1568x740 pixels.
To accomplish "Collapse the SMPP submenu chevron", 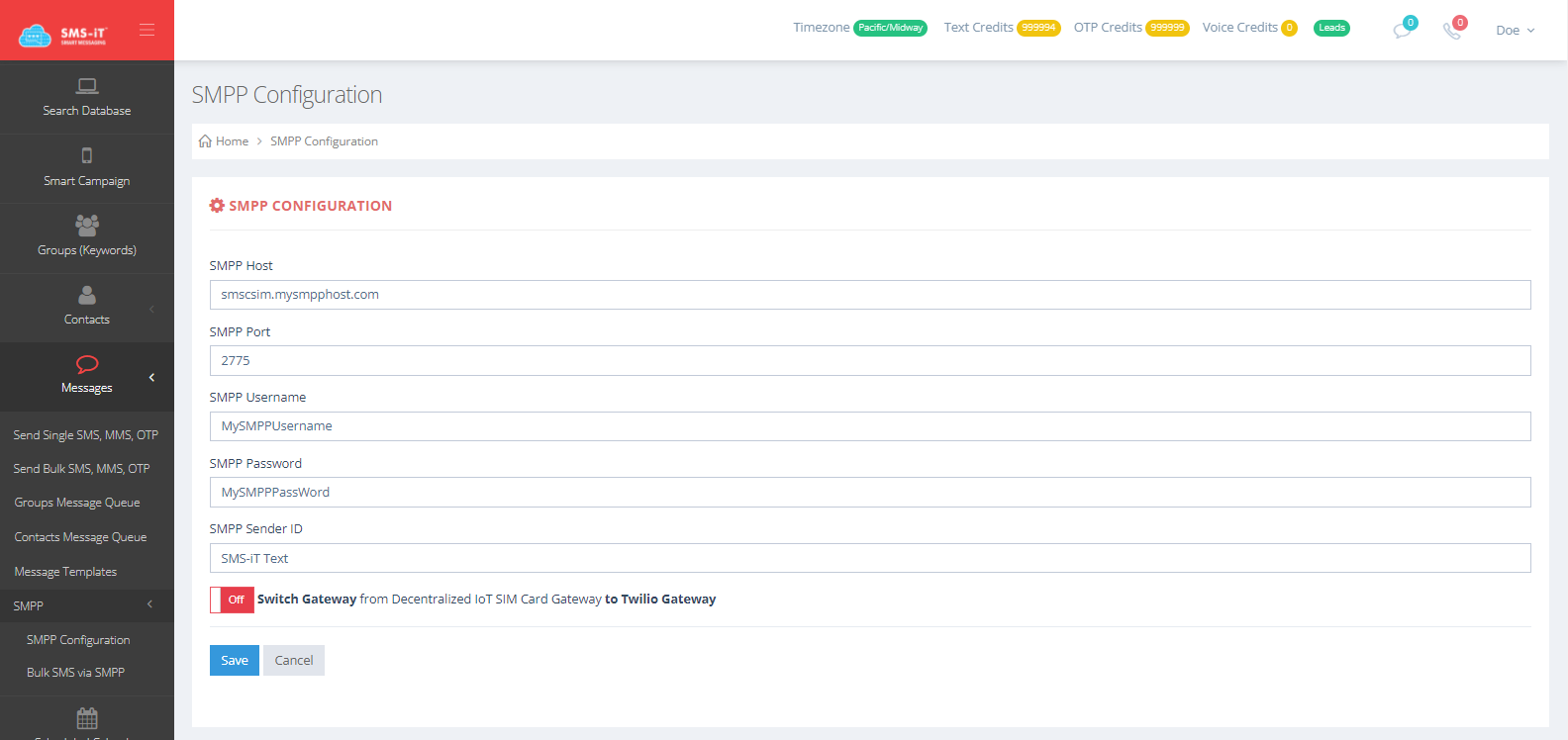I will pyautogui.click(x=149, y=604).
